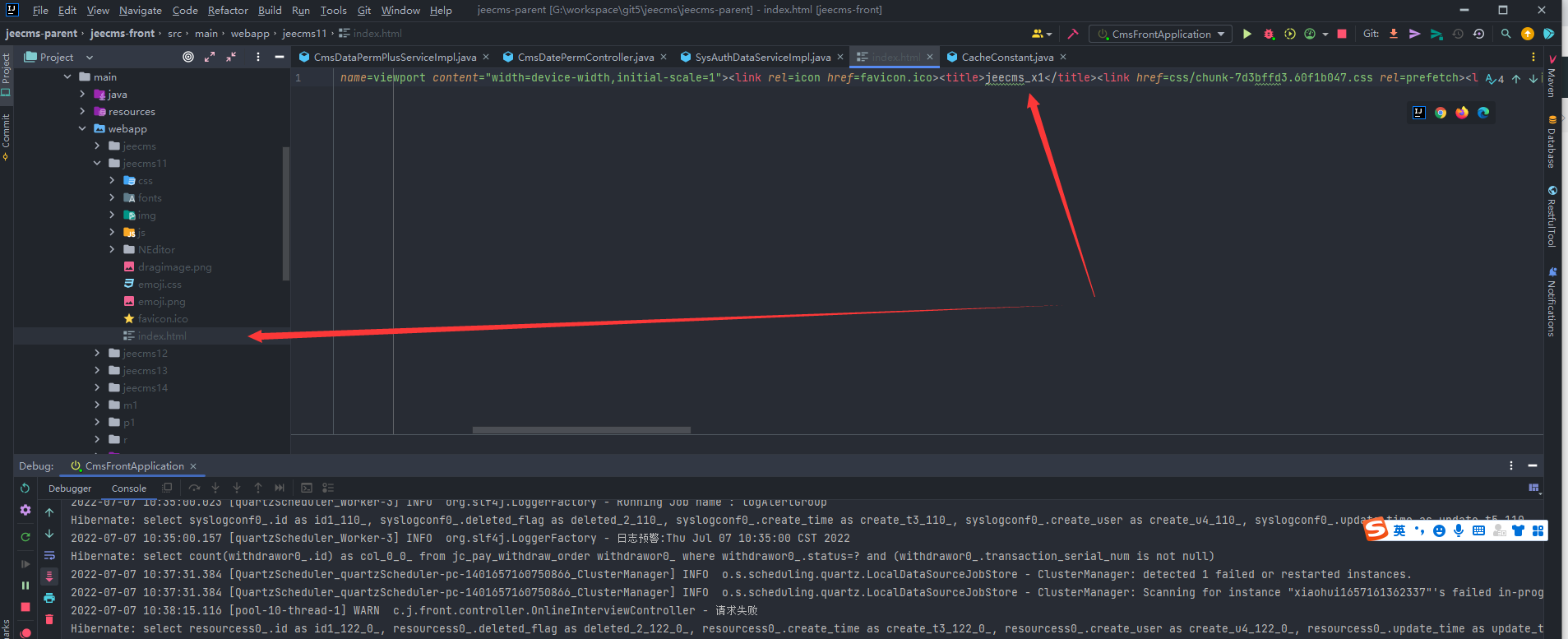This screenshot has width=1568, height=639.
Task: Toggle the Commit tool window stripe button
Action: tap(6, 137)
